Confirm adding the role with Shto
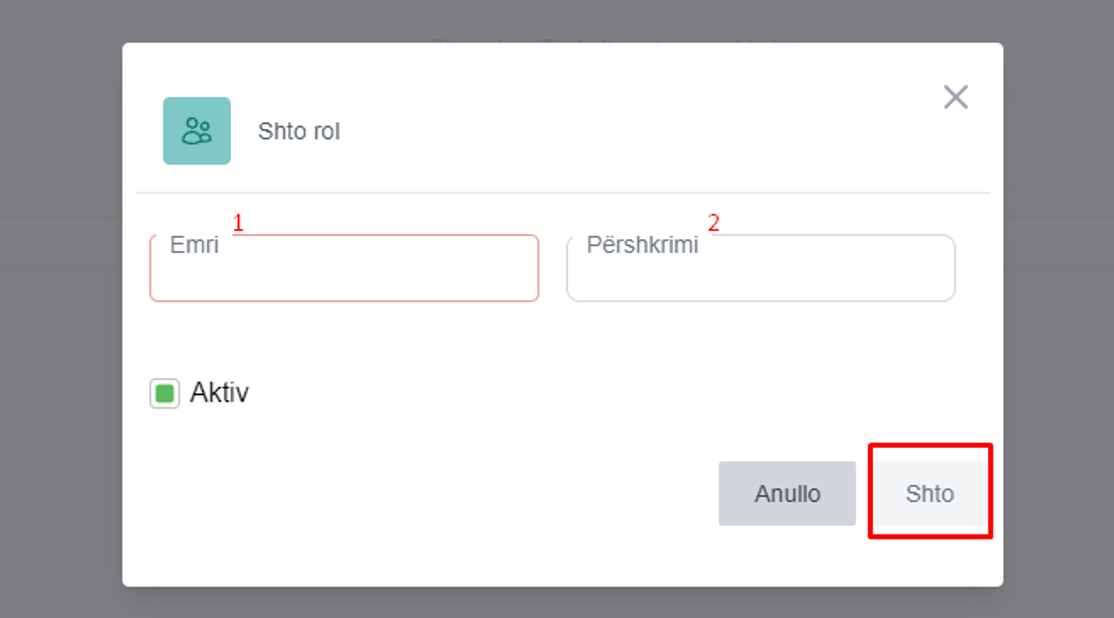This screenshot has height=618, width=1114. coord(930,493)
